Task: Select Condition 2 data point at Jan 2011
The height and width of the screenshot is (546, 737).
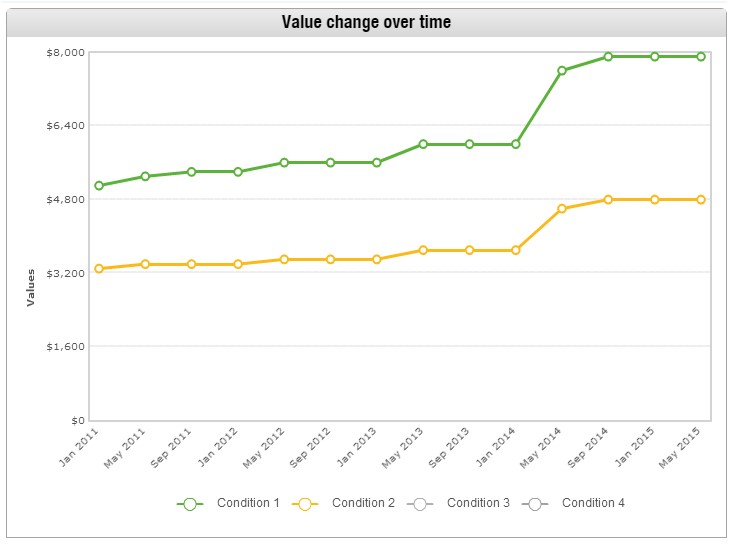Action: pyautogui.click(x=99, y=269)
